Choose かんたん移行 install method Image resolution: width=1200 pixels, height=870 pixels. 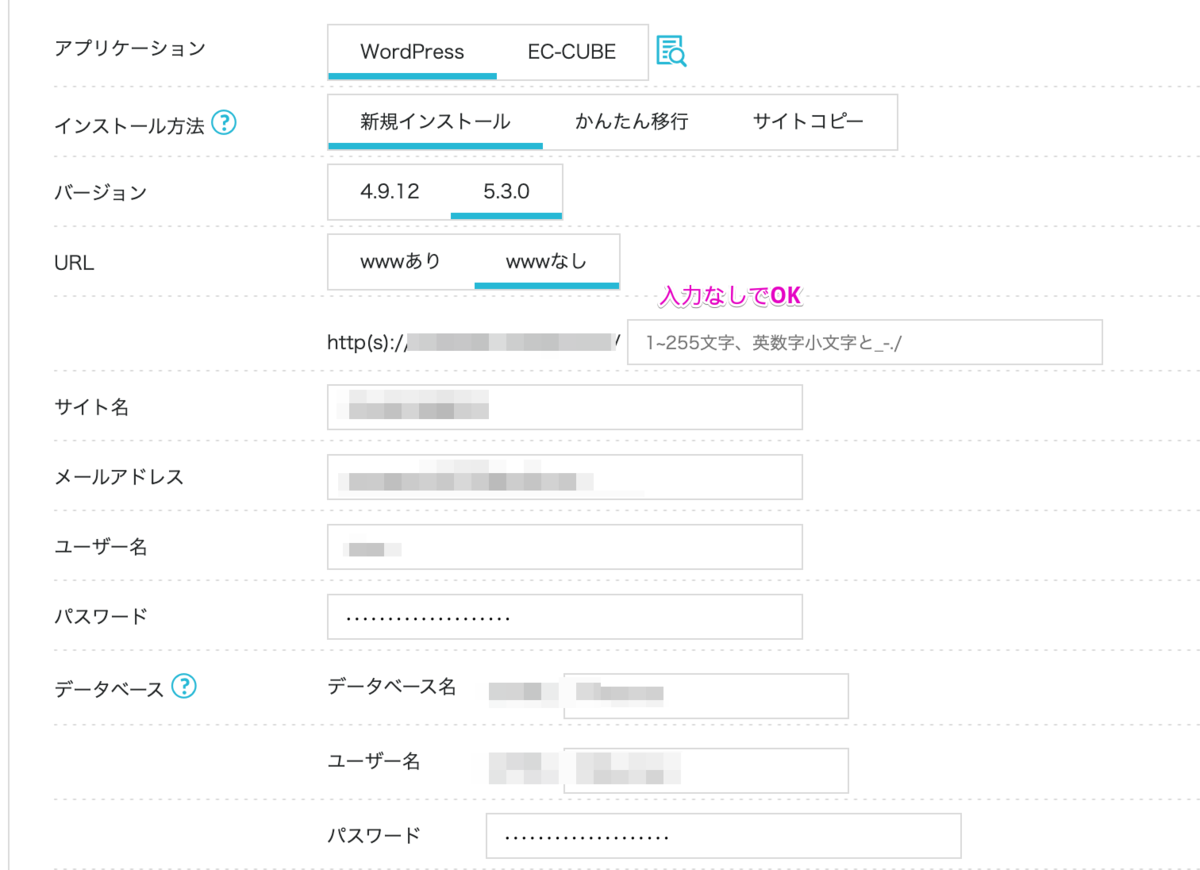tap(631, 122)
